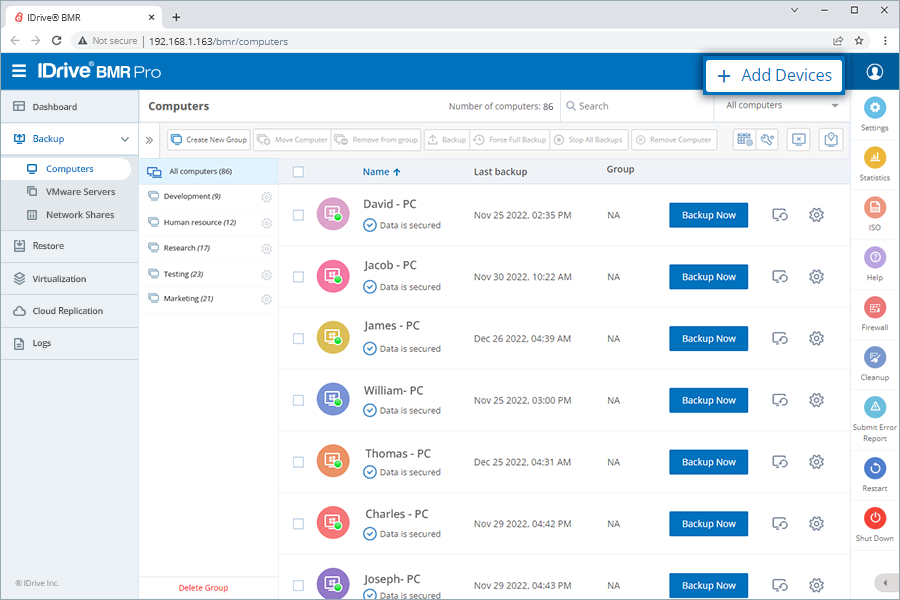This screenshot has width=900, height=600.
Task: Open the Firewall icon
Action: 874,307
